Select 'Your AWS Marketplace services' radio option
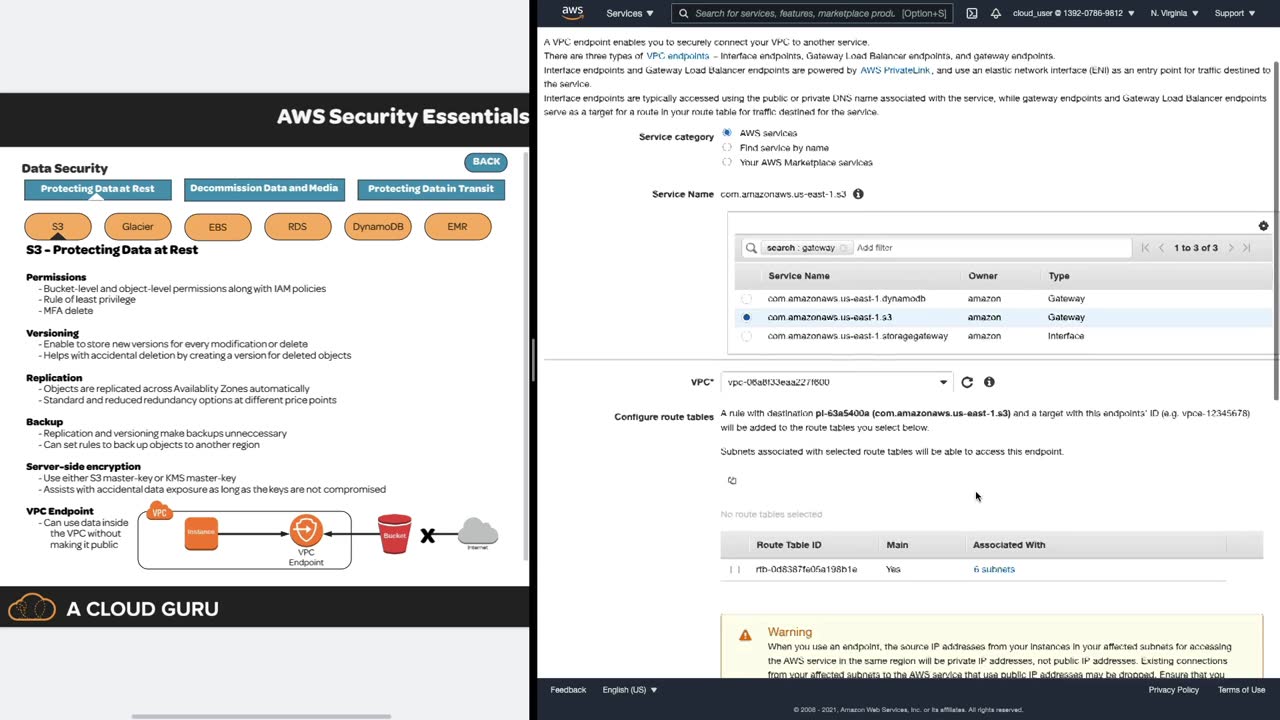 point(727,162)
